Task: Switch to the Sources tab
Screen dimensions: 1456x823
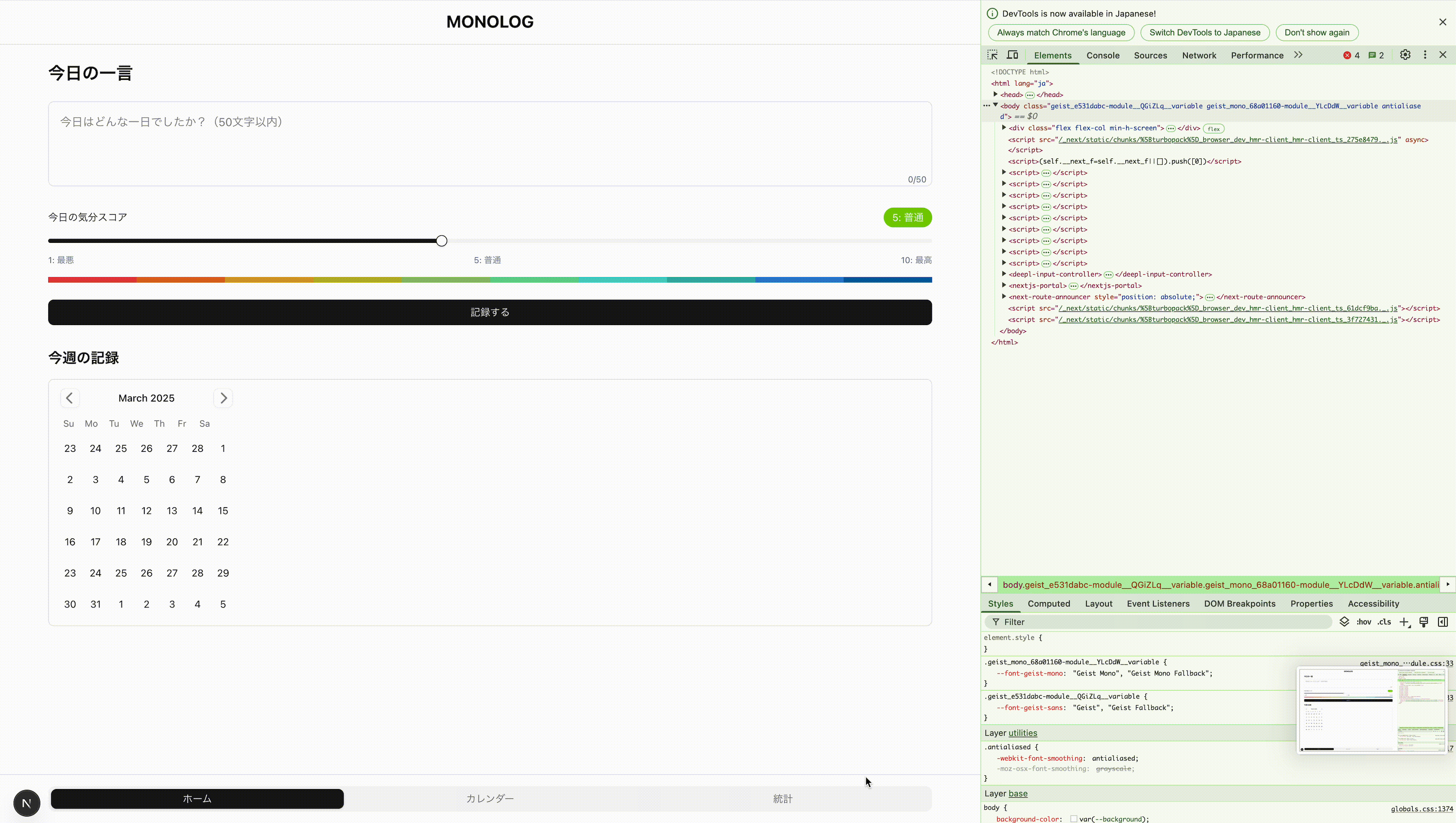Action: coord(1150,55)
